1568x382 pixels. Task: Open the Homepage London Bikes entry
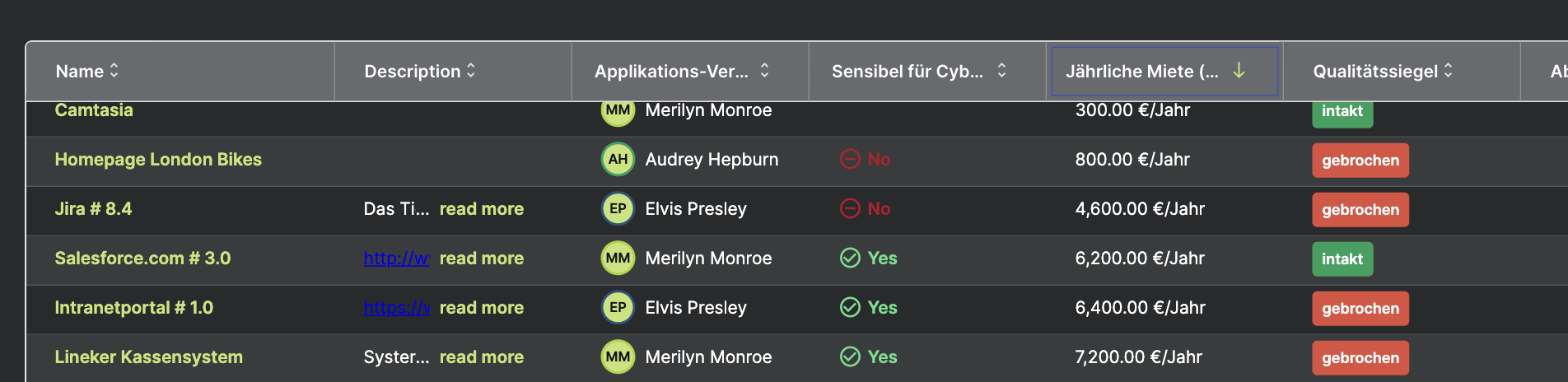(x=158, y=160)
